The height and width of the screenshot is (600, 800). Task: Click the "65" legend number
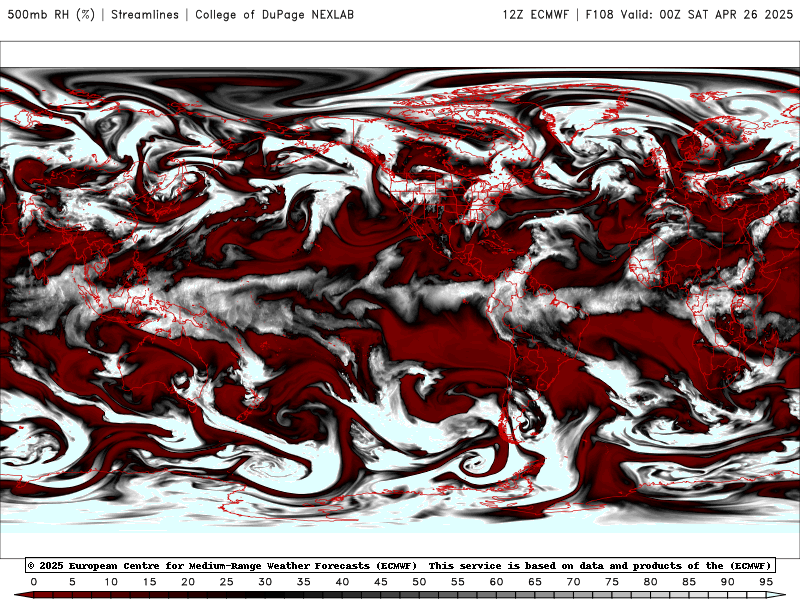click(x=535, y=582)
